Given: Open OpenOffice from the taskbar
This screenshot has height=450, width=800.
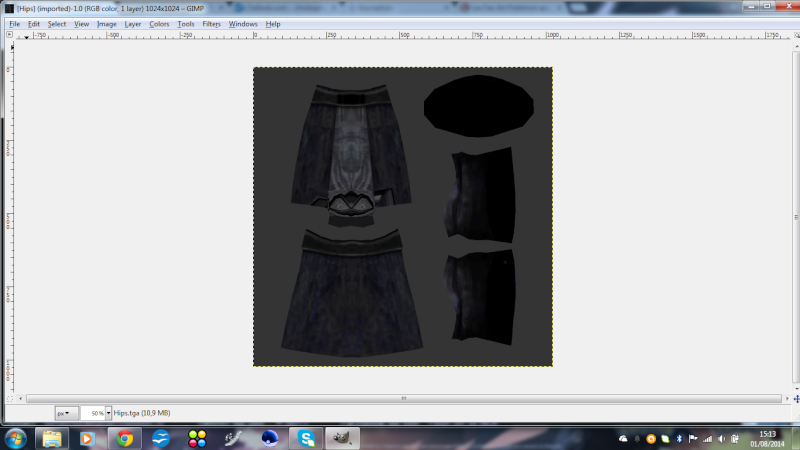Looking at the screenshot, I should click(x=161, y=439).
